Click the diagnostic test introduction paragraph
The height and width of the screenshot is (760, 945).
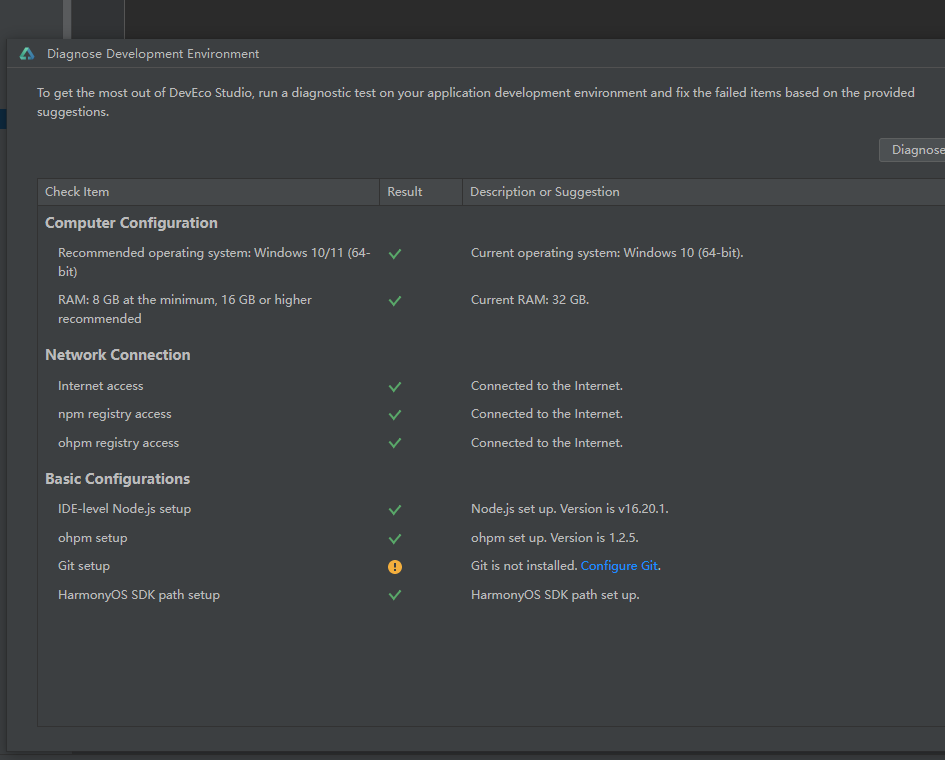coord(476,102)
